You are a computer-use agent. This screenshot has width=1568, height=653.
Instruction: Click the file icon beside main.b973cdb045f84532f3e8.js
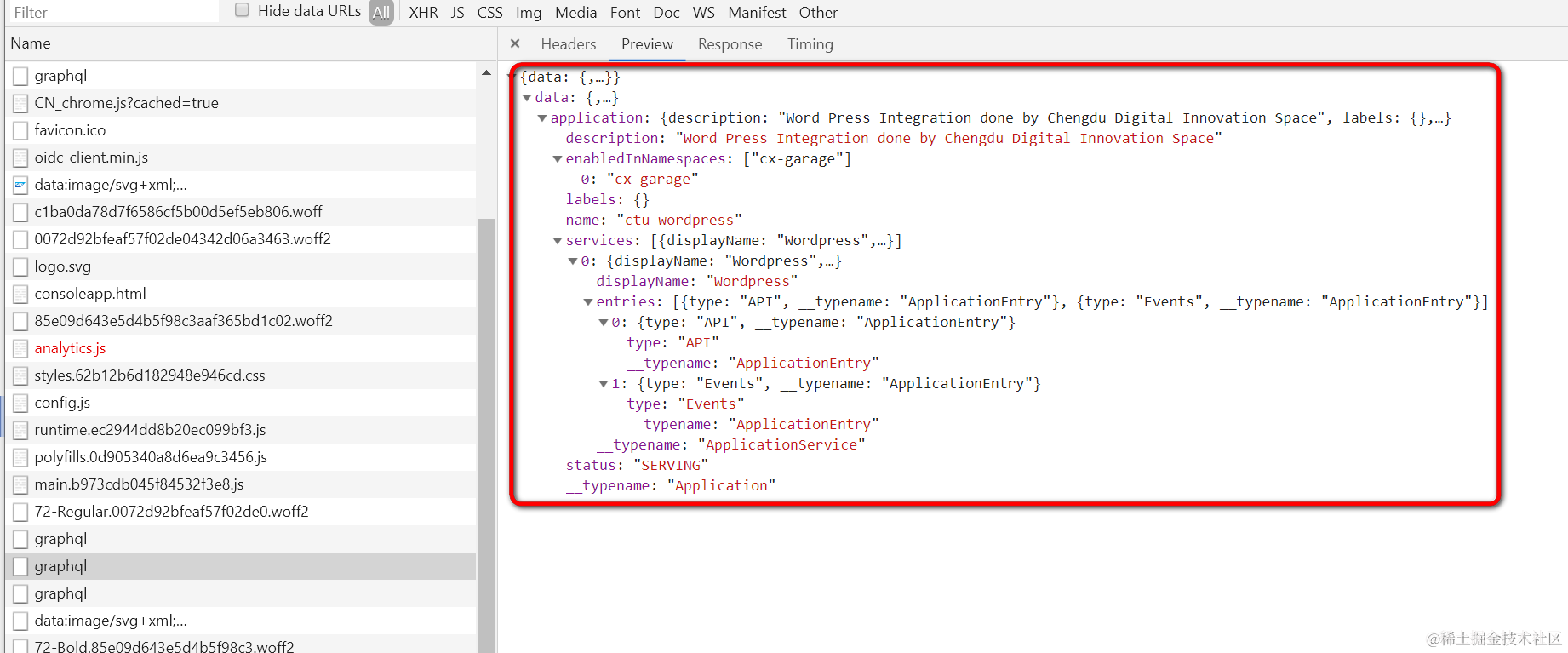(x=20, y=484)
